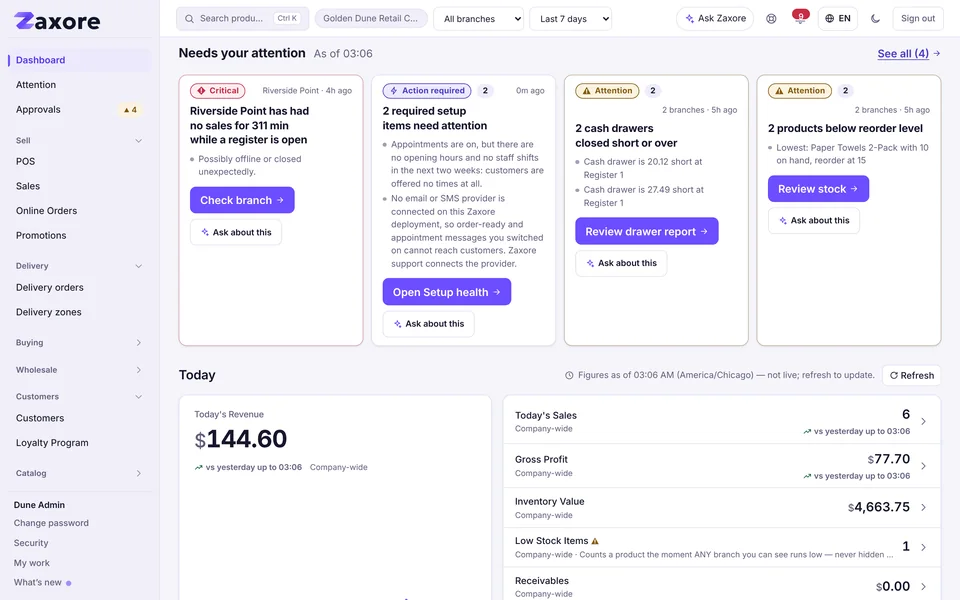Click Low Stock Items warning icon

pos(595,541)
